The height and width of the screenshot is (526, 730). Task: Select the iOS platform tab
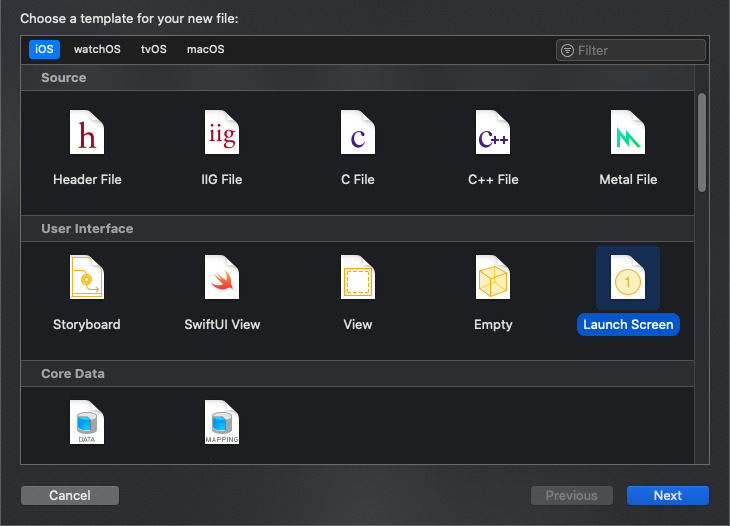point(45,50)
